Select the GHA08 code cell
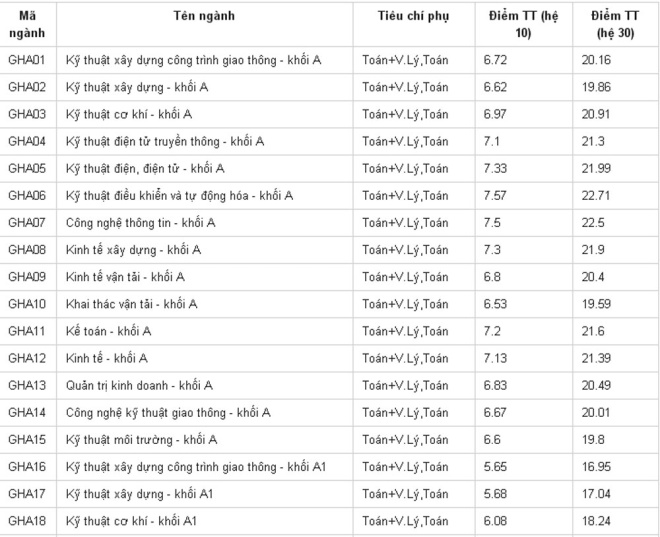 click(x=27, y=250)
